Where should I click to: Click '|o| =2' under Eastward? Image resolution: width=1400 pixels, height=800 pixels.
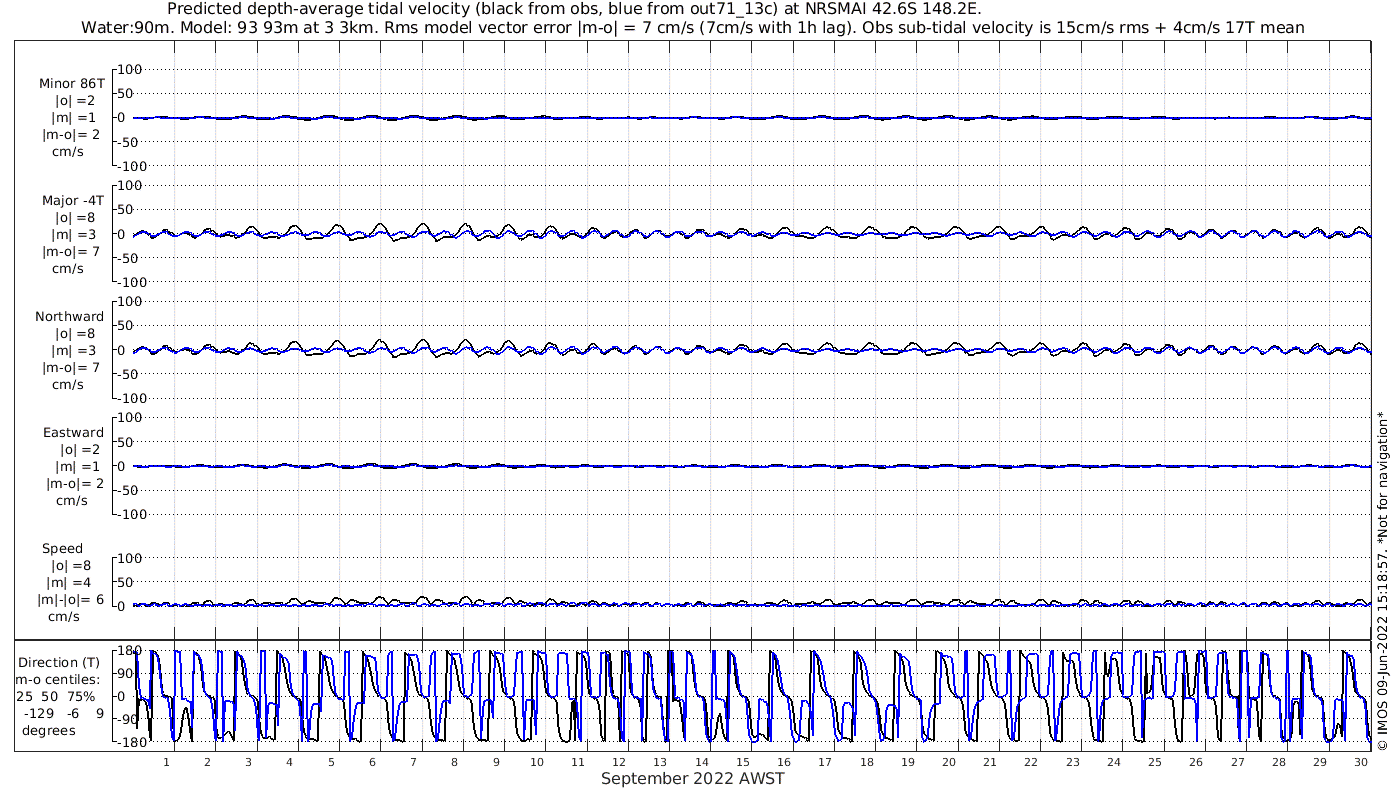(x=80, y=449)
